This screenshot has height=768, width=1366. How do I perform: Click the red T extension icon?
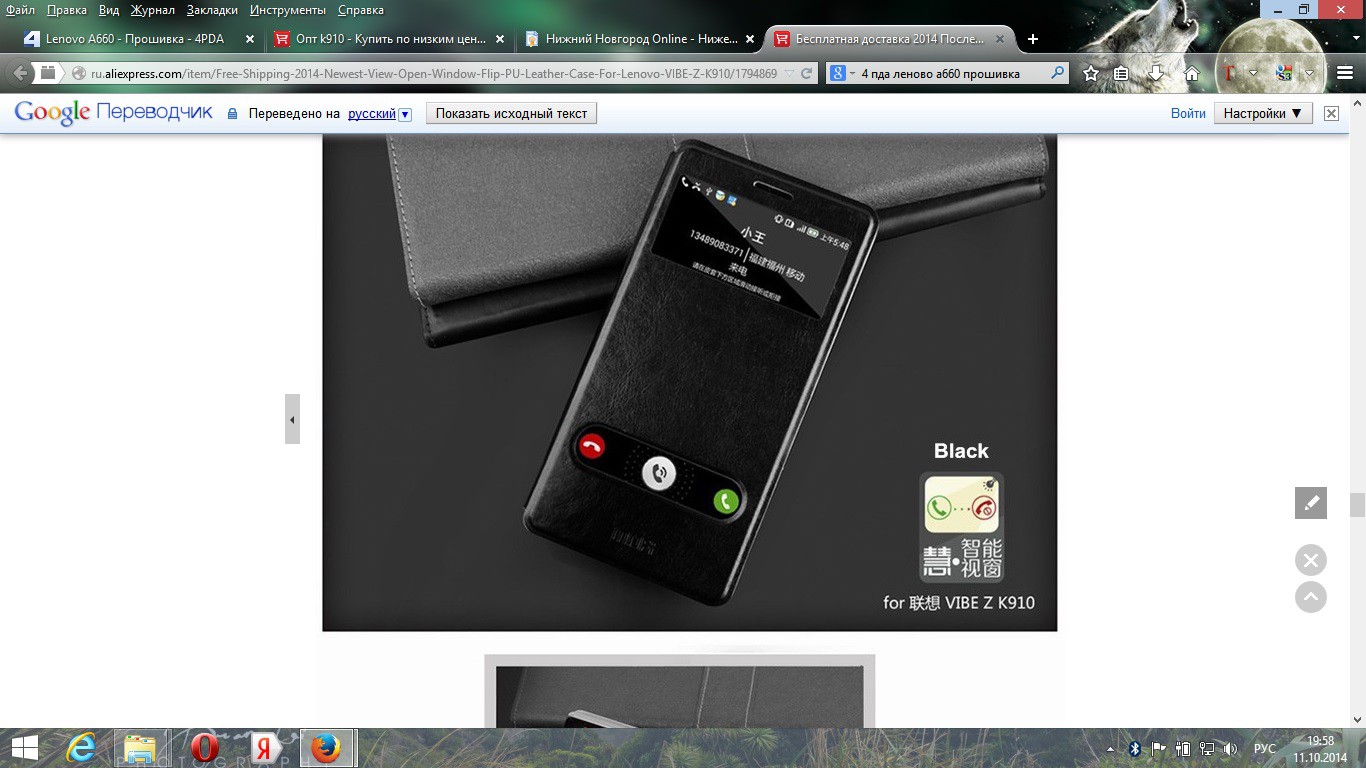coord(1230,73)
